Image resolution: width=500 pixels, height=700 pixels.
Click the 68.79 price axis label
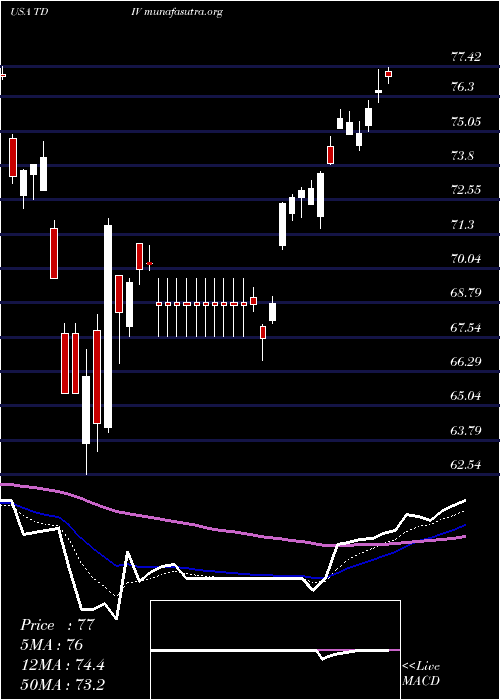(x=466, y=293)
